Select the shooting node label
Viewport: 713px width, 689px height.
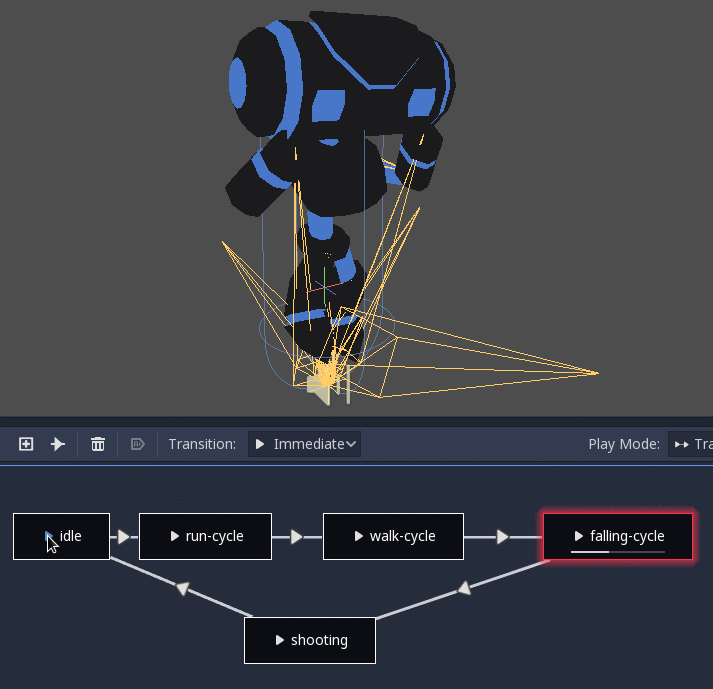(319, 640)
